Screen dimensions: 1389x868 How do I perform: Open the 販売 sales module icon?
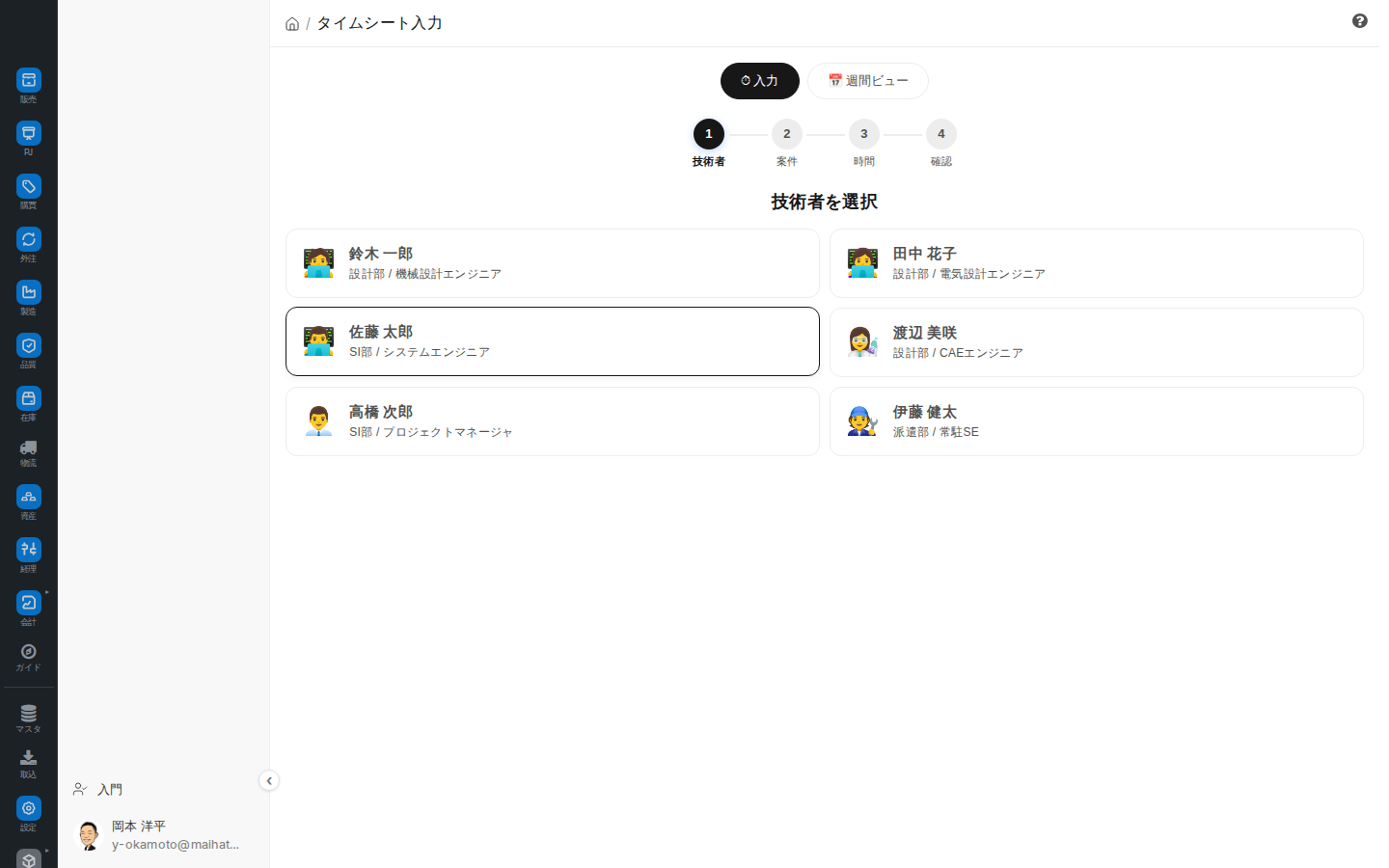point(29,80)
